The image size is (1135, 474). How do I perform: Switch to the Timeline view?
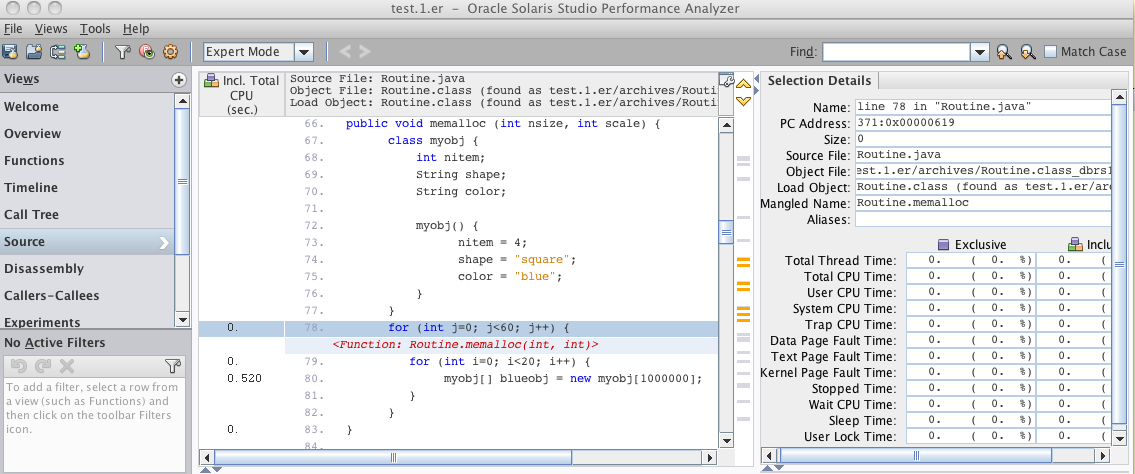(87, 187)
